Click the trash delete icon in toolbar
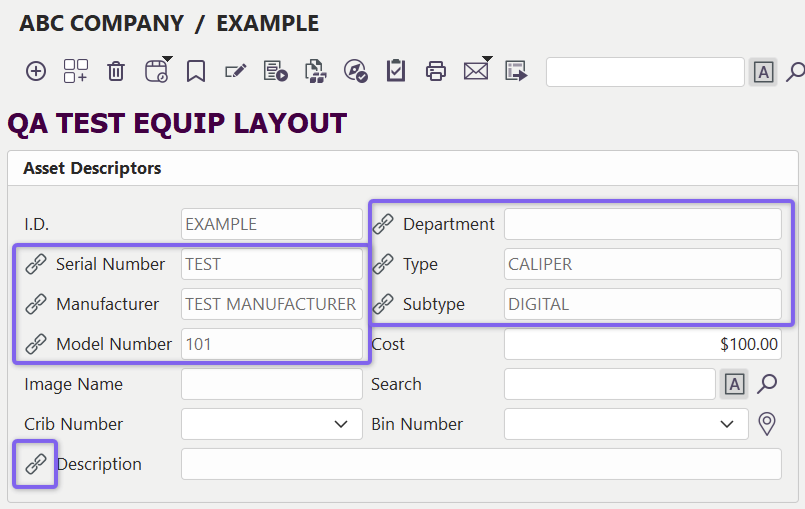The height and width of the screenshot is (509, 805). [x=116, y=71]
